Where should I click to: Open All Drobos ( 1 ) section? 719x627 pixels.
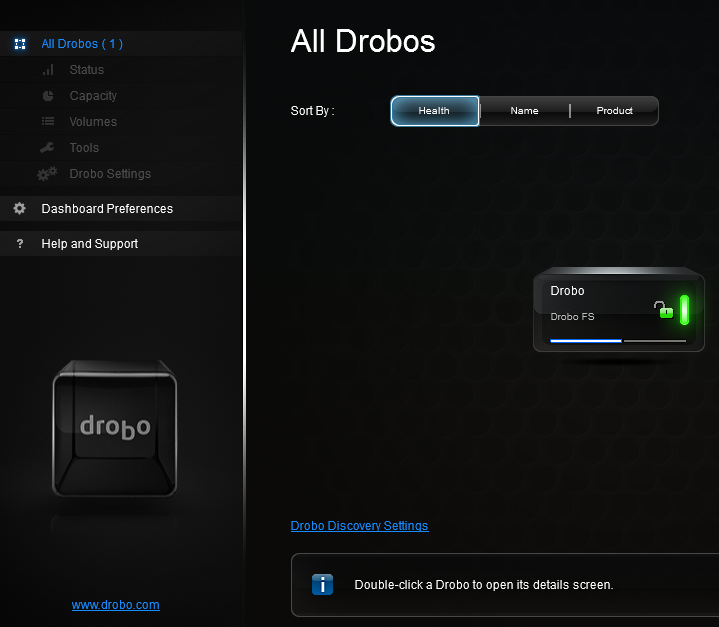pos(121,44)
